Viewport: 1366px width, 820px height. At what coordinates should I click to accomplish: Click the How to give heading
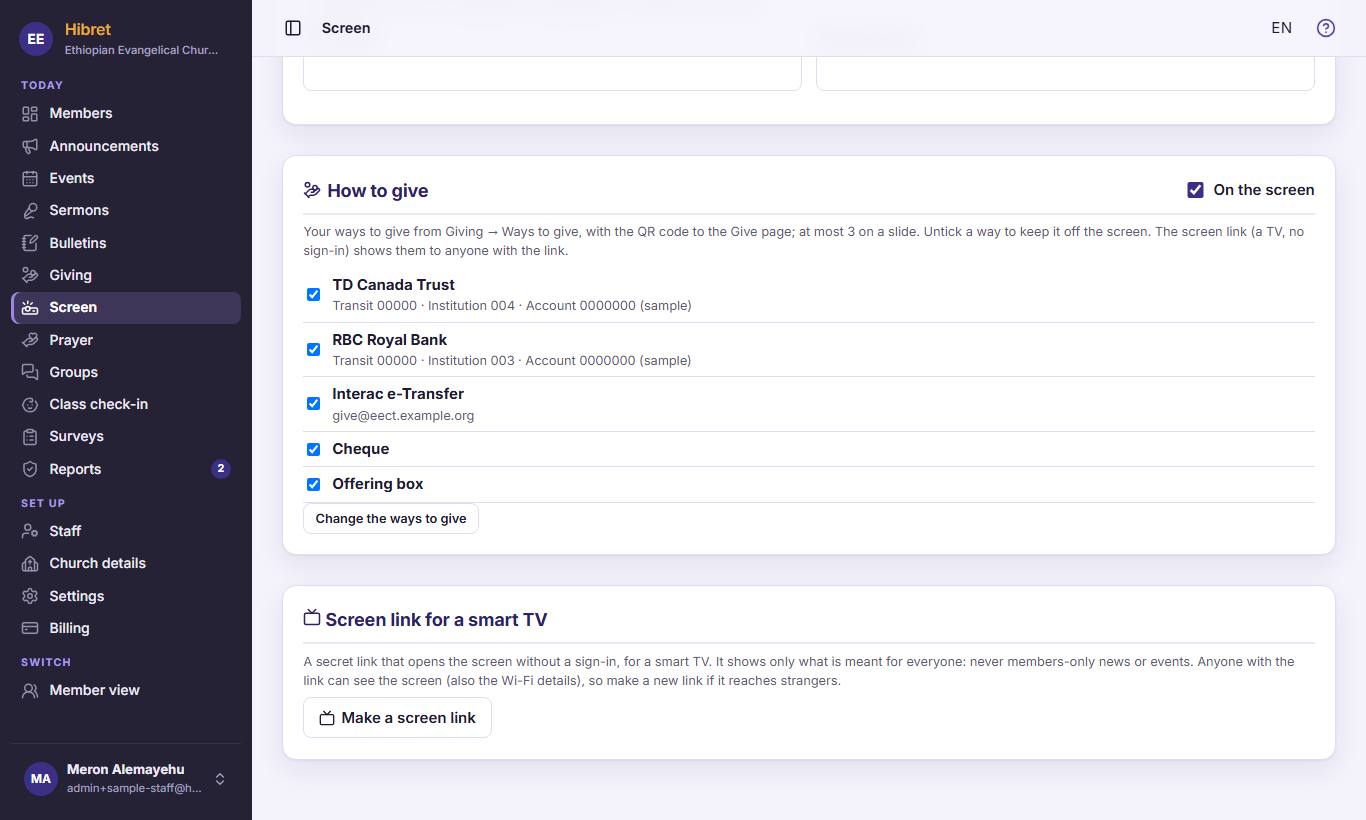click(378, 191)
